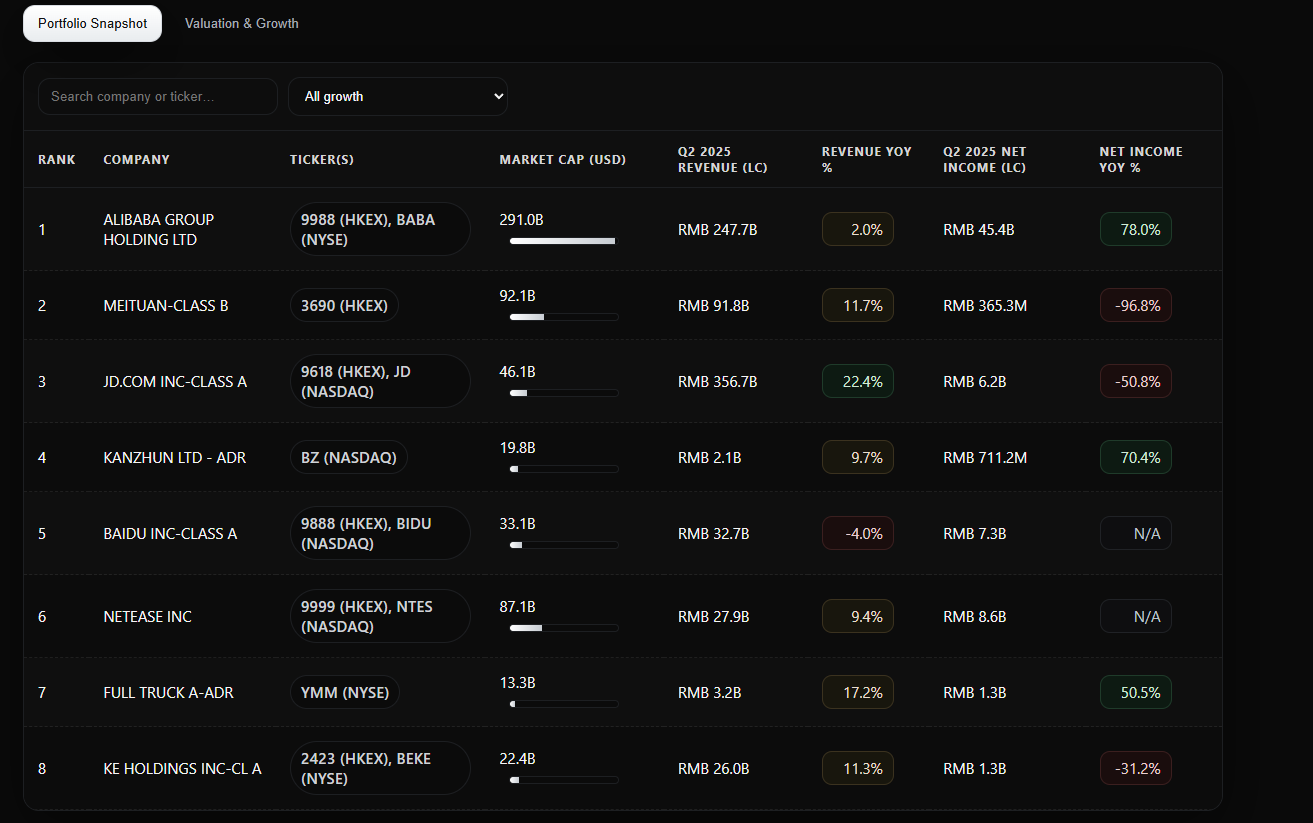Click the RMB 2.1B revenue cell
The width and height of the screenshot is (1313, 823).
[x=710, y=458]
